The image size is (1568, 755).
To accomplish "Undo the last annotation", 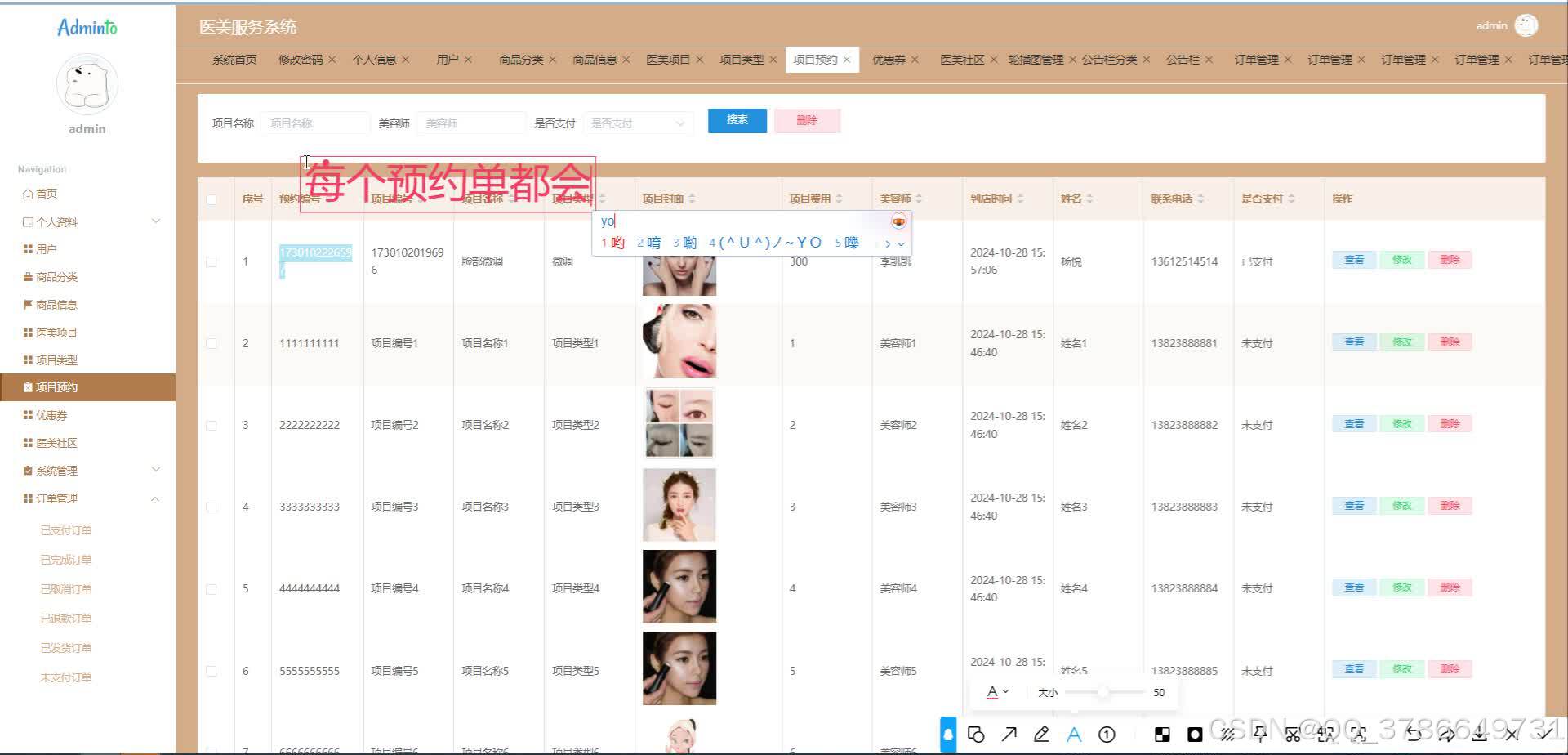I will click(1414, 734).
